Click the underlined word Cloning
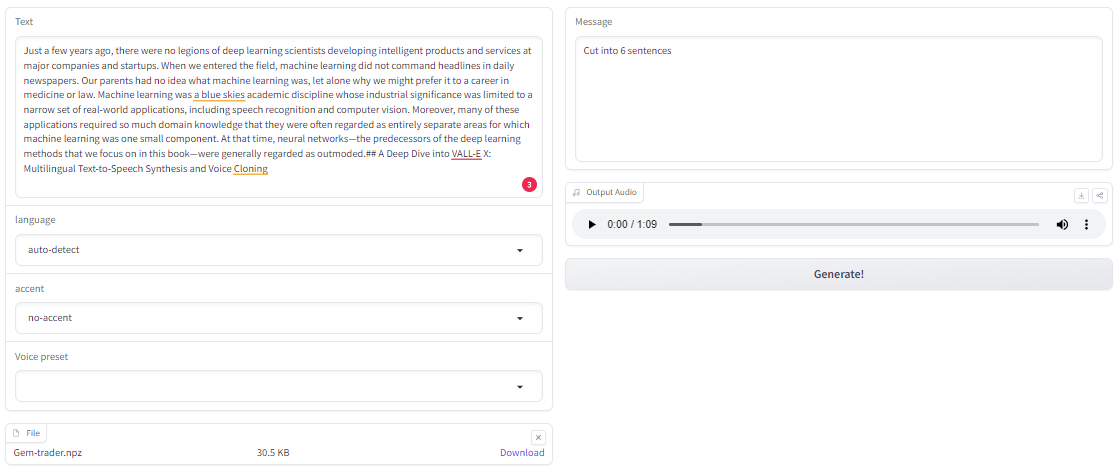1118x472 pixels. pos(250,169)
